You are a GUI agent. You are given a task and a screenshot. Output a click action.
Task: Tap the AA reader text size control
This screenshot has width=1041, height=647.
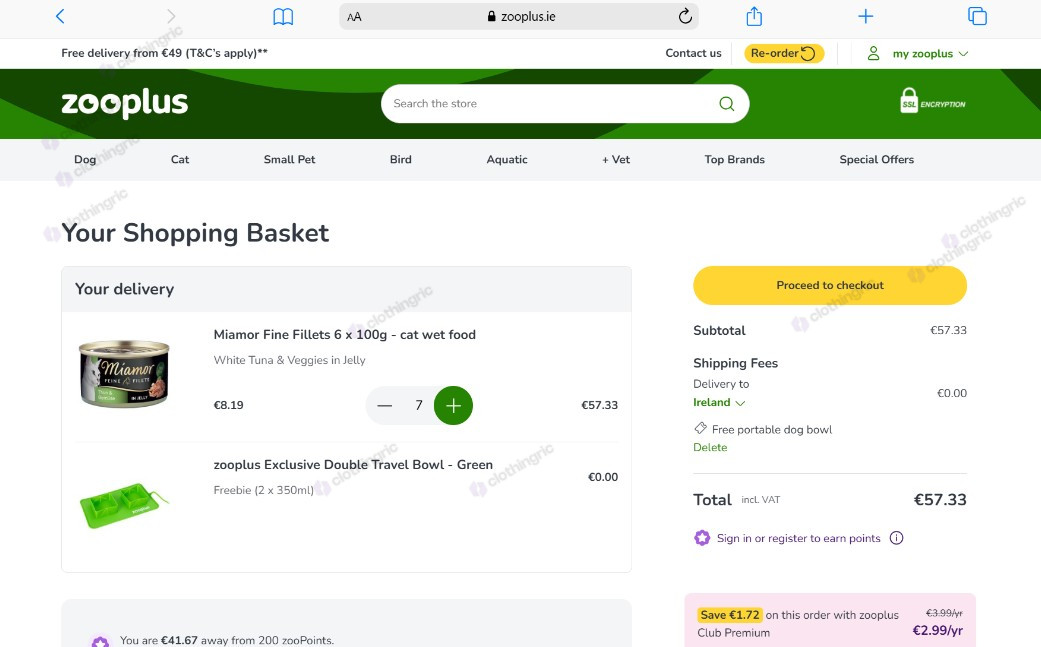point(355,17)
